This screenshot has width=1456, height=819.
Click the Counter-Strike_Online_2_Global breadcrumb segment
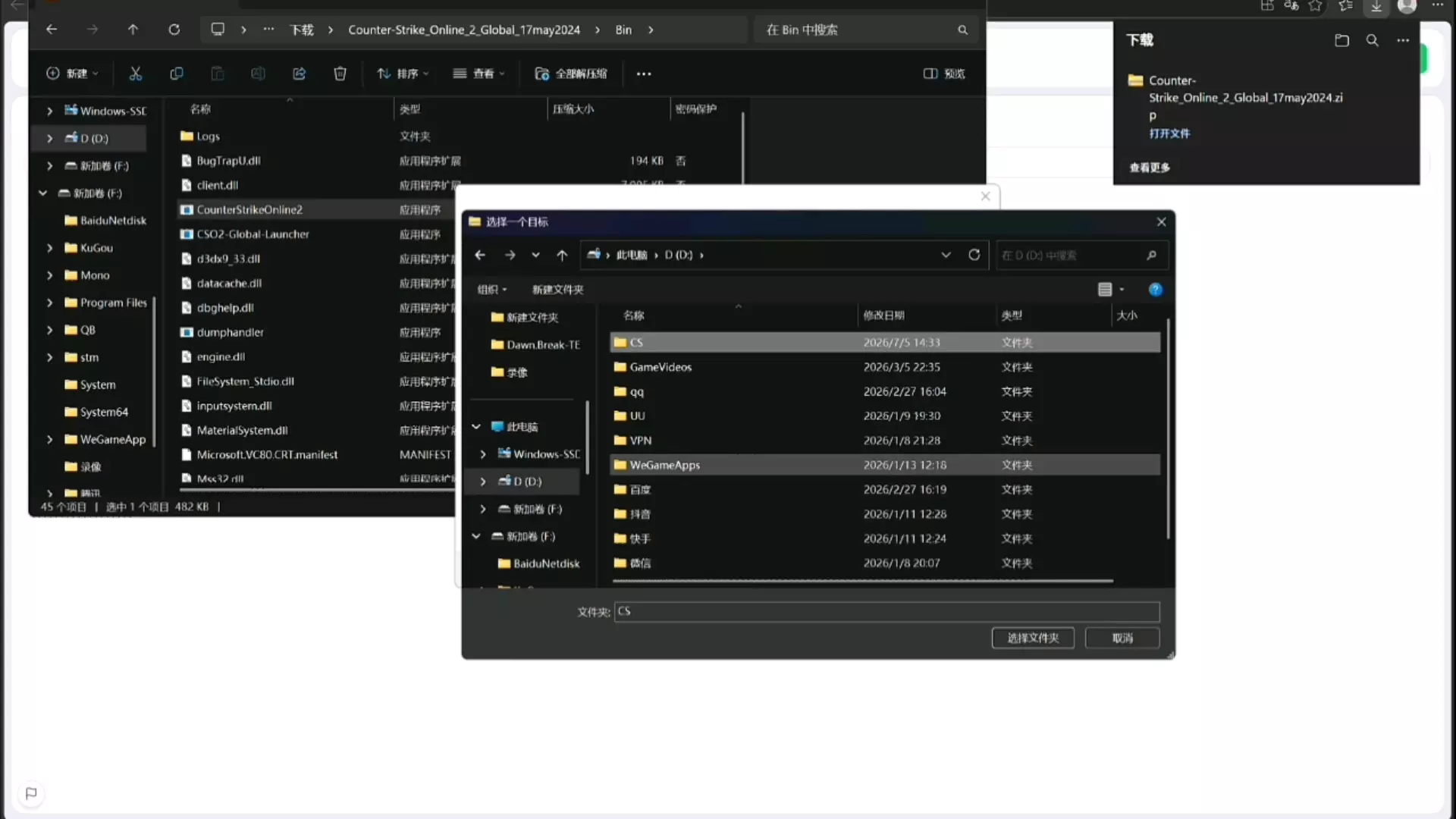[464, 30]
